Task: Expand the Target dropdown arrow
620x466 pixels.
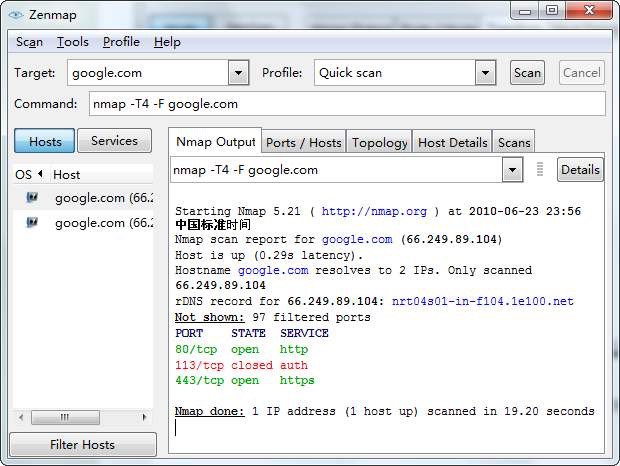Action: tap(238, 73)
